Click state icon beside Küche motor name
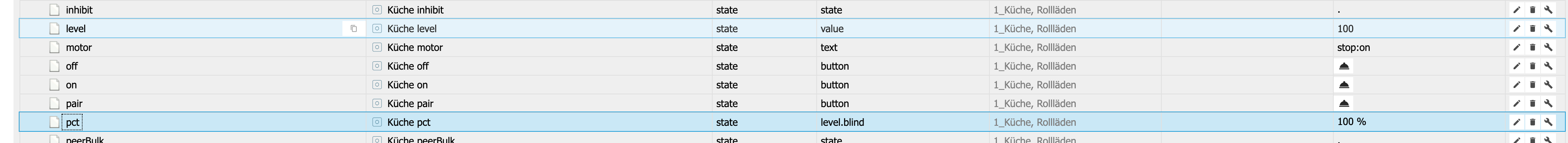Viewport: 1568px width, 143px height. (377, 47)
